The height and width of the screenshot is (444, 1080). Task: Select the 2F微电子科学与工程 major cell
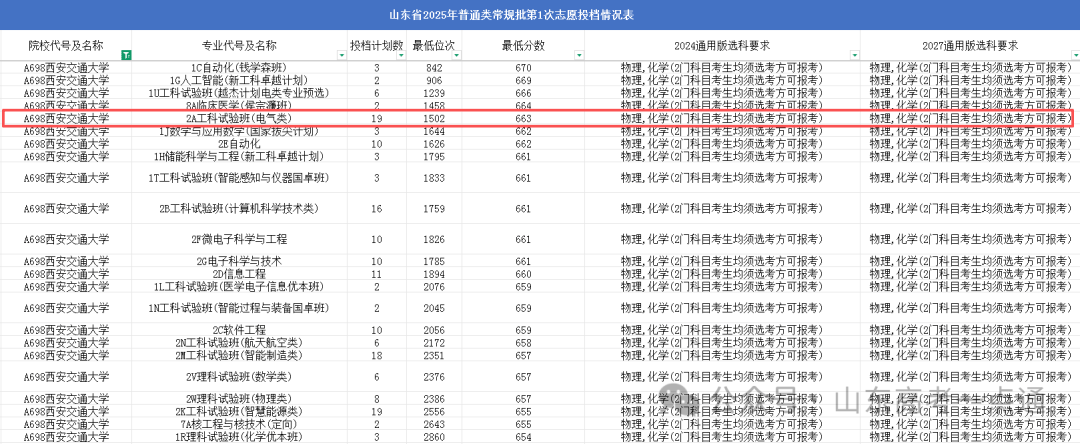pyautogui.click(x=239, y=239)
